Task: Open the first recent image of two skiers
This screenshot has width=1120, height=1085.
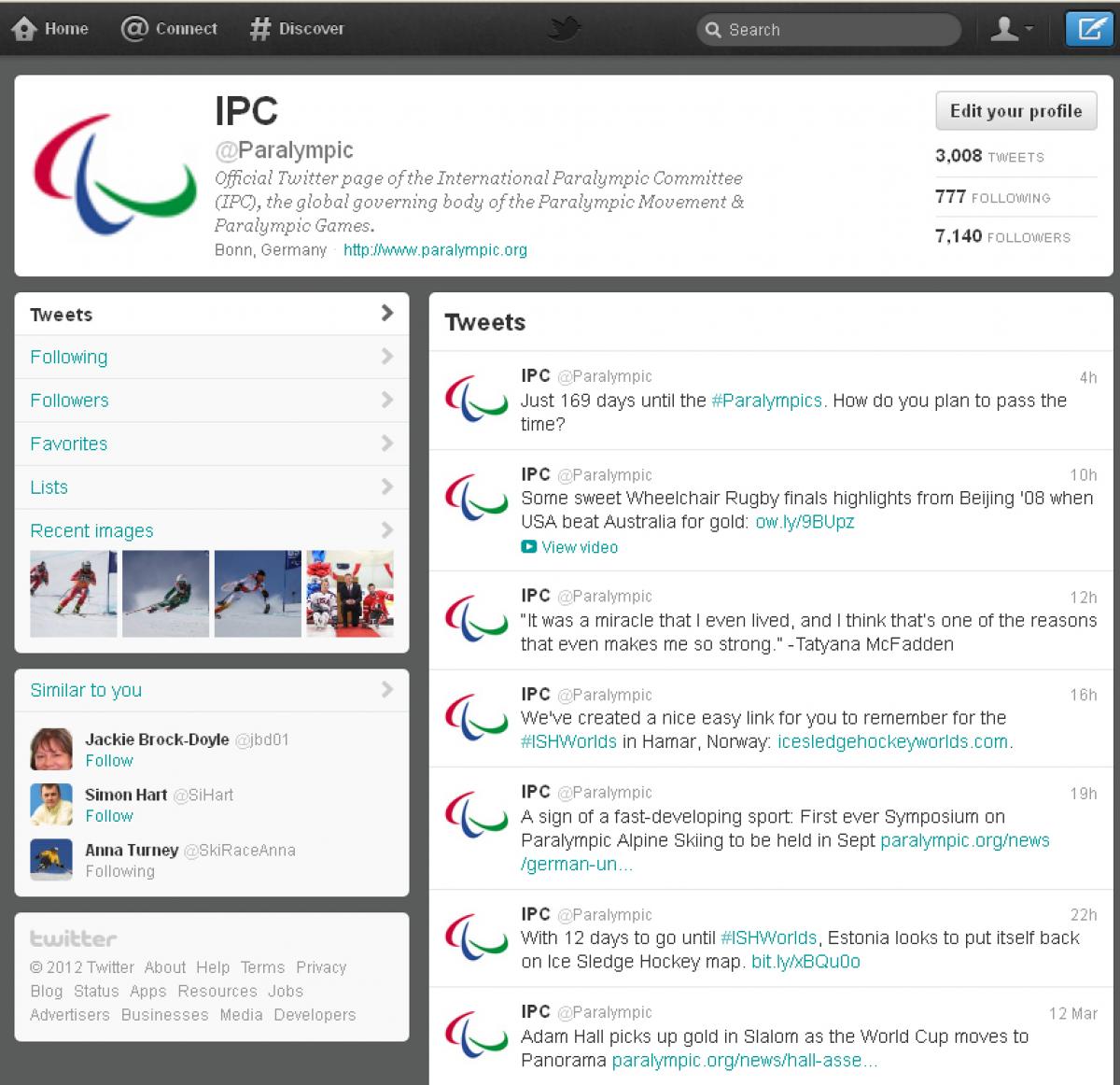Action: (x=74, y=594)
